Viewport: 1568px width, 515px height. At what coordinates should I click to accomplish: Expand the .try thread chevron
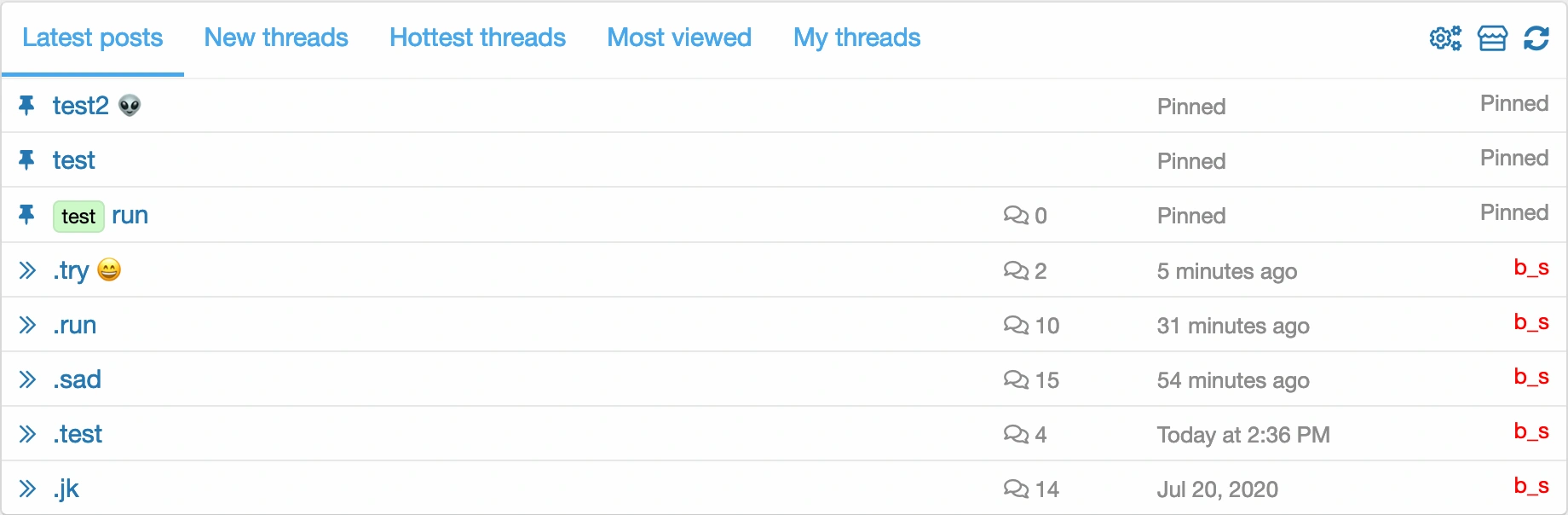coord(27,270)
